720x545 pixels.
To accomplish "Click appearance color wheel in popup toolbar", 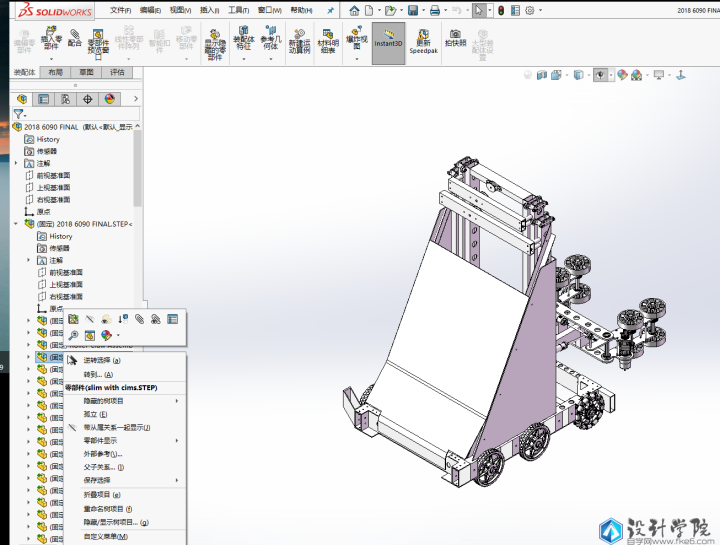I will tap(106, 335).
